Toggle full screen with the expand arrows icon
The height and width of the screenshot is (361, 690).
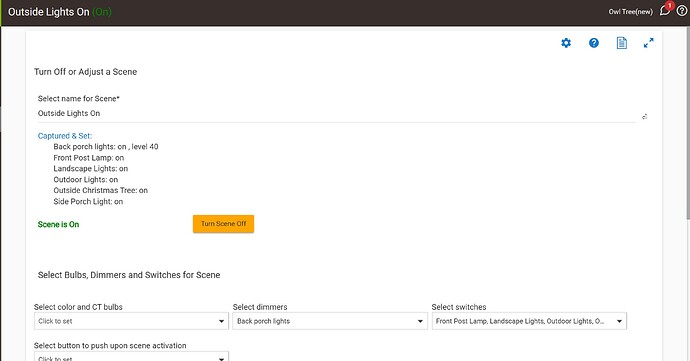pos(649,43)
